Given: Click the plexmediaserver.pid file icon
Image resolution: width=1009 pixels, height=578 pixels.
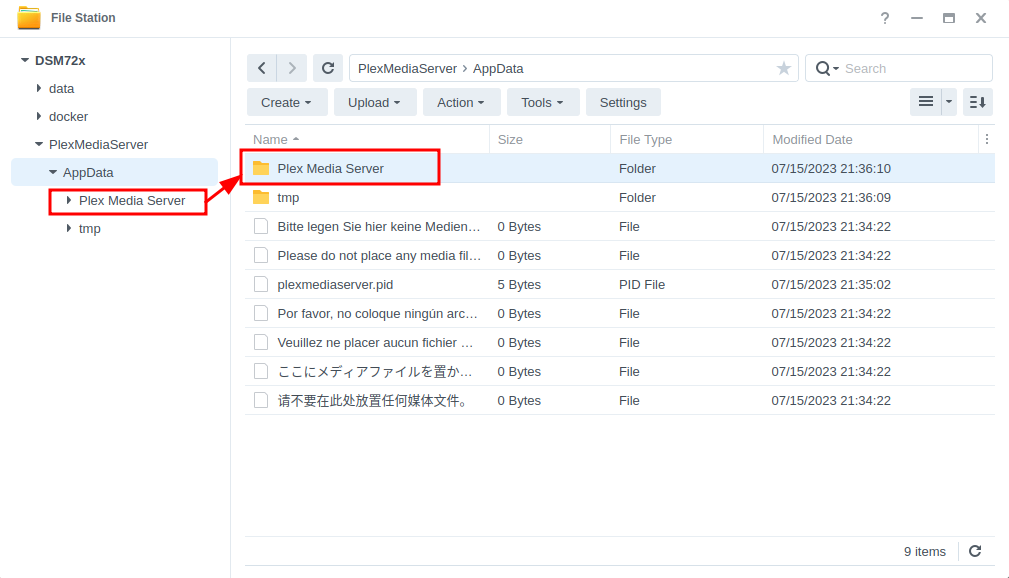Looking at the screenshot, I should [x=261, y=284].
